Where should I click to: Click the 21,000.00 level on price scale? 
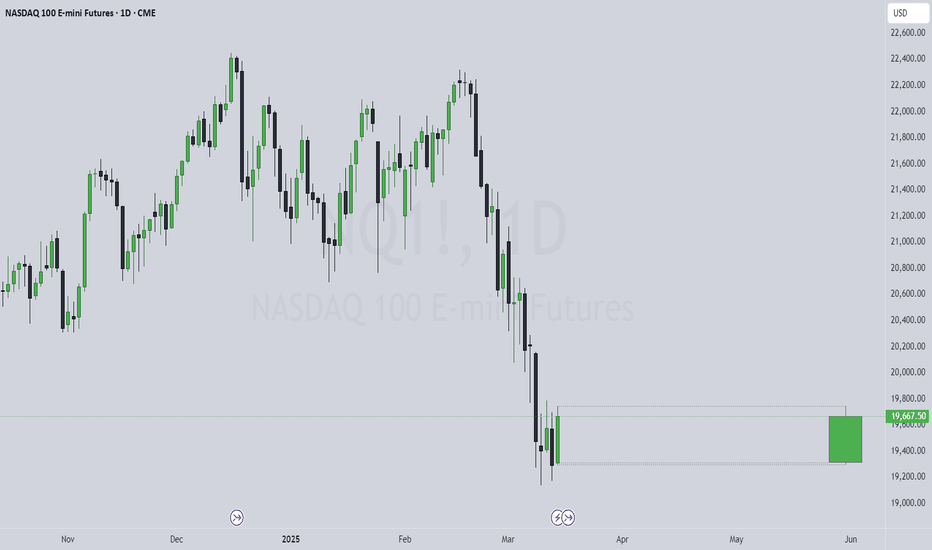[908, 241]
